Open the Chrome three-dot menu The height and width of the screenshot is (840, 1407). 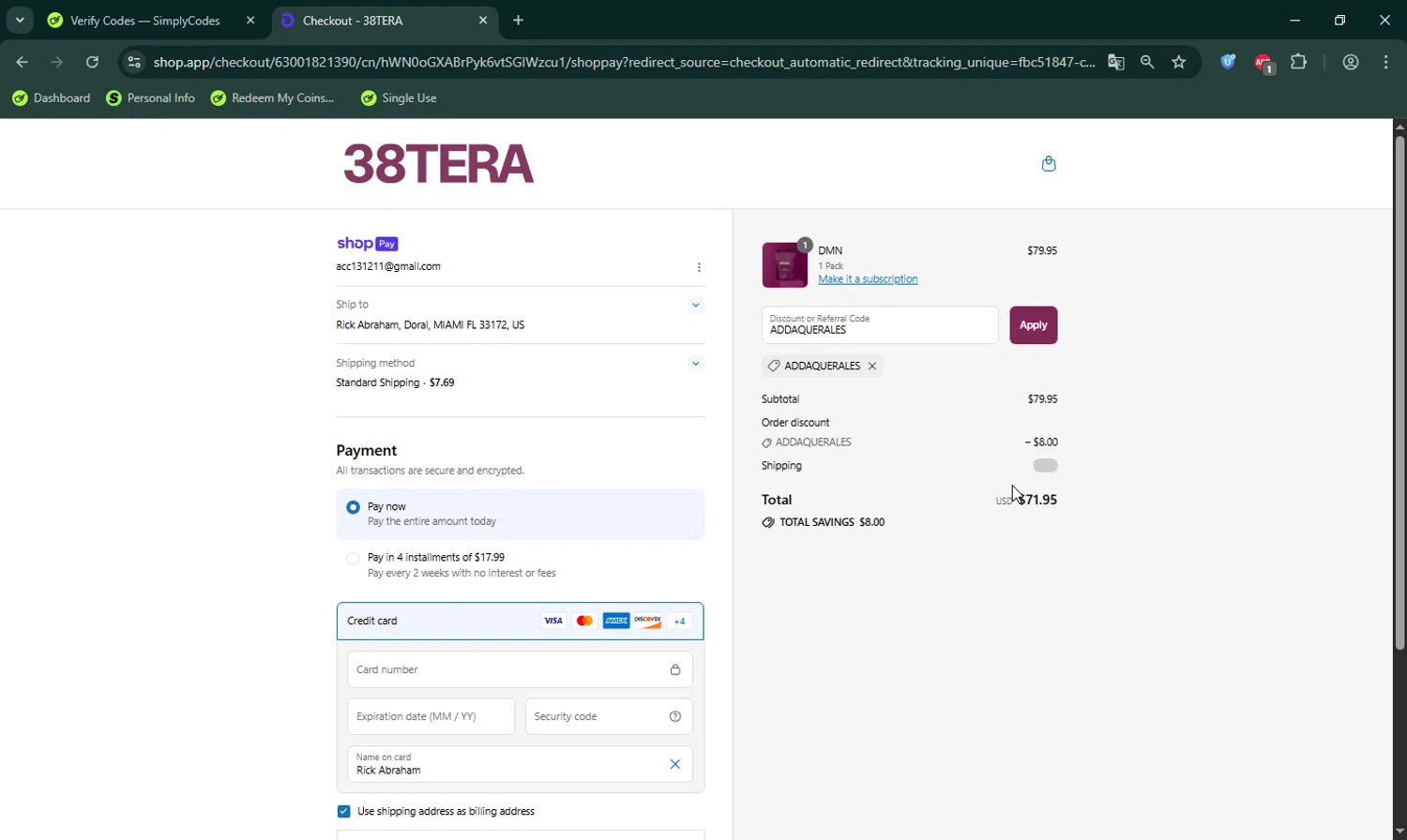point(1386,62)
